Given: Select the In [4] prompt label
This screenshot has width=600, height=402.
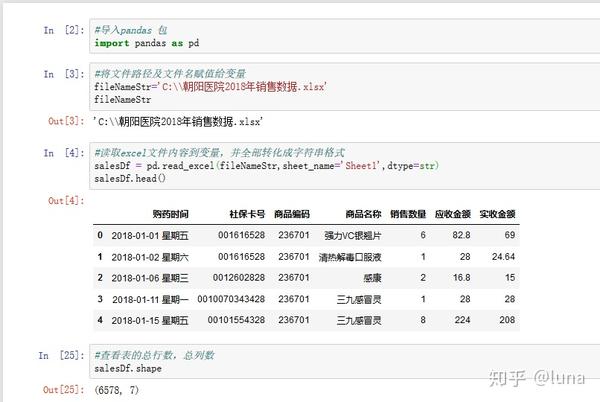Looking at the screenshot, I should point(64,153).
